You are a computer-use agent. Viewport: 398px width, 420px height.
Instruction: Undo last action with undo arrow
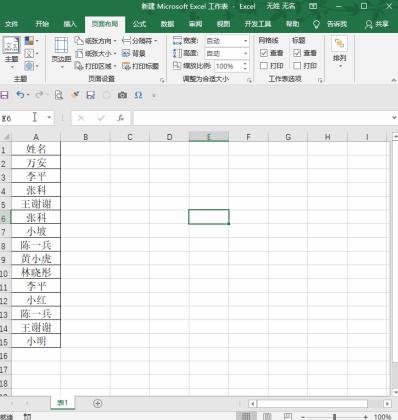coord(20,95)
